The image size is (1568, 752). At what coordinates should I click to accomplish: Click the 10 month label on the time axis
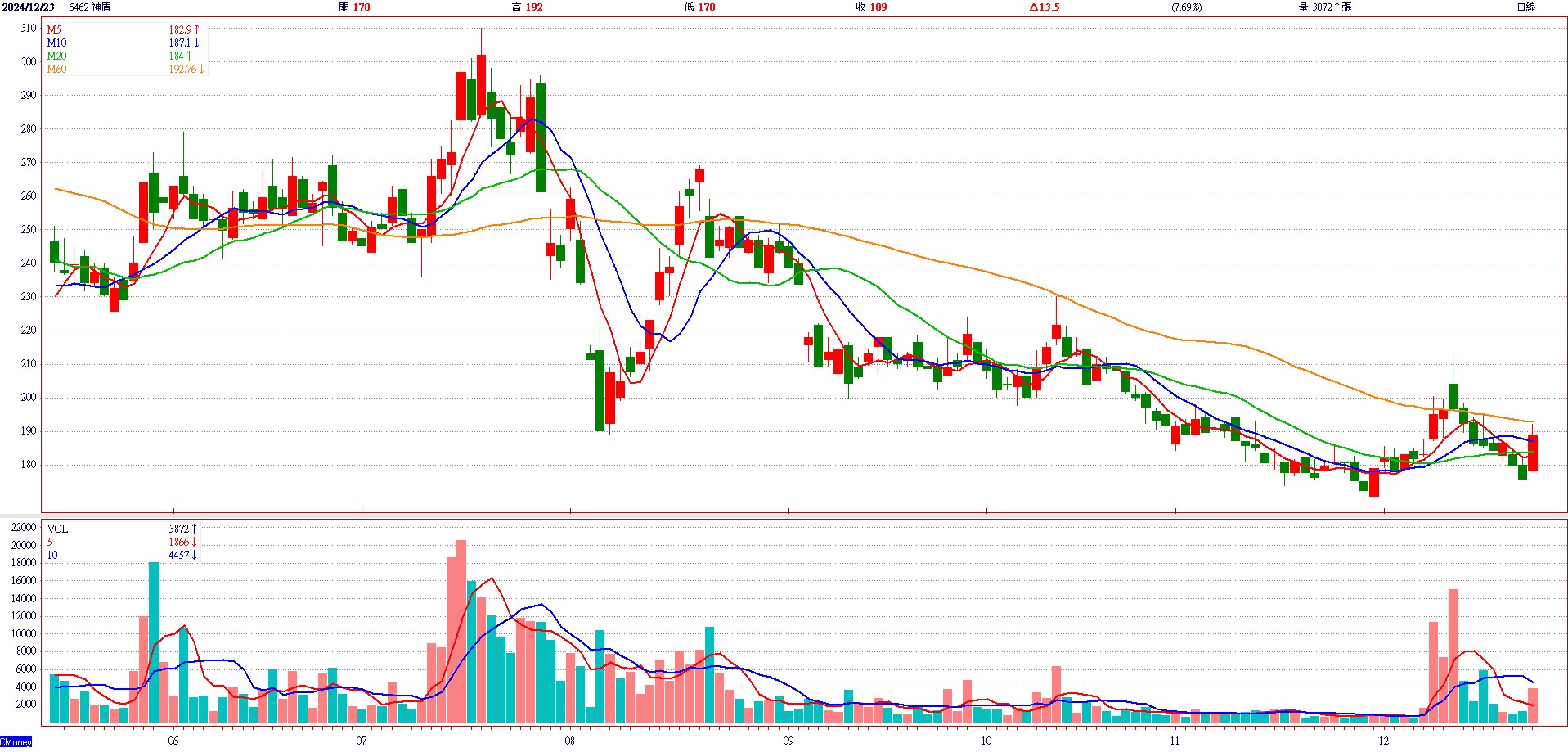[x=986, y=741]
